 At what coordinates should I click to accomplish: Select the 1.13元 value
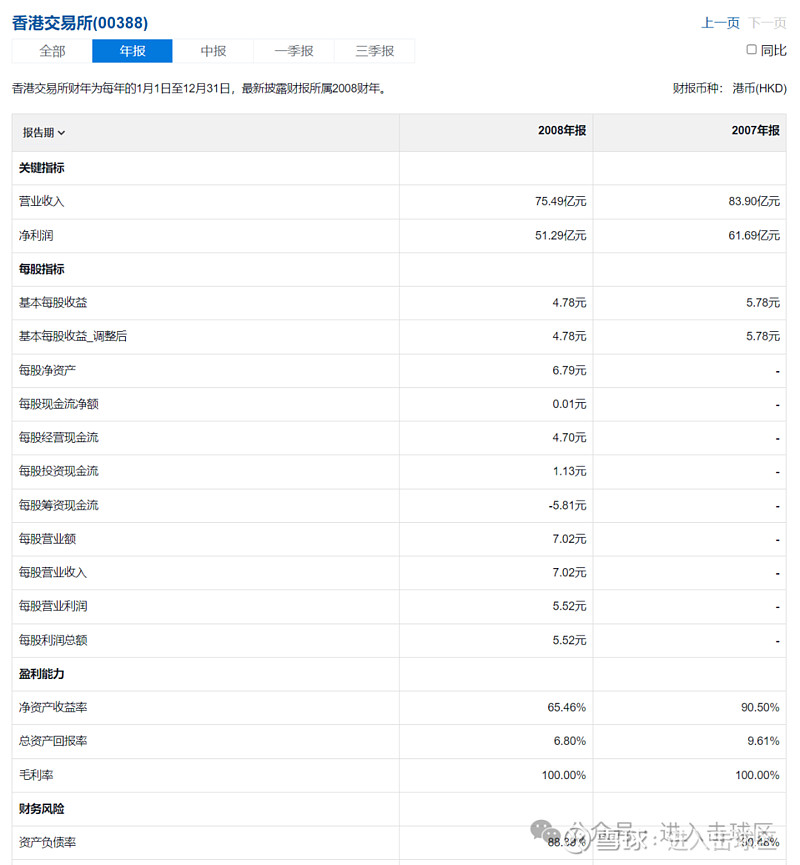click(569, 471)
